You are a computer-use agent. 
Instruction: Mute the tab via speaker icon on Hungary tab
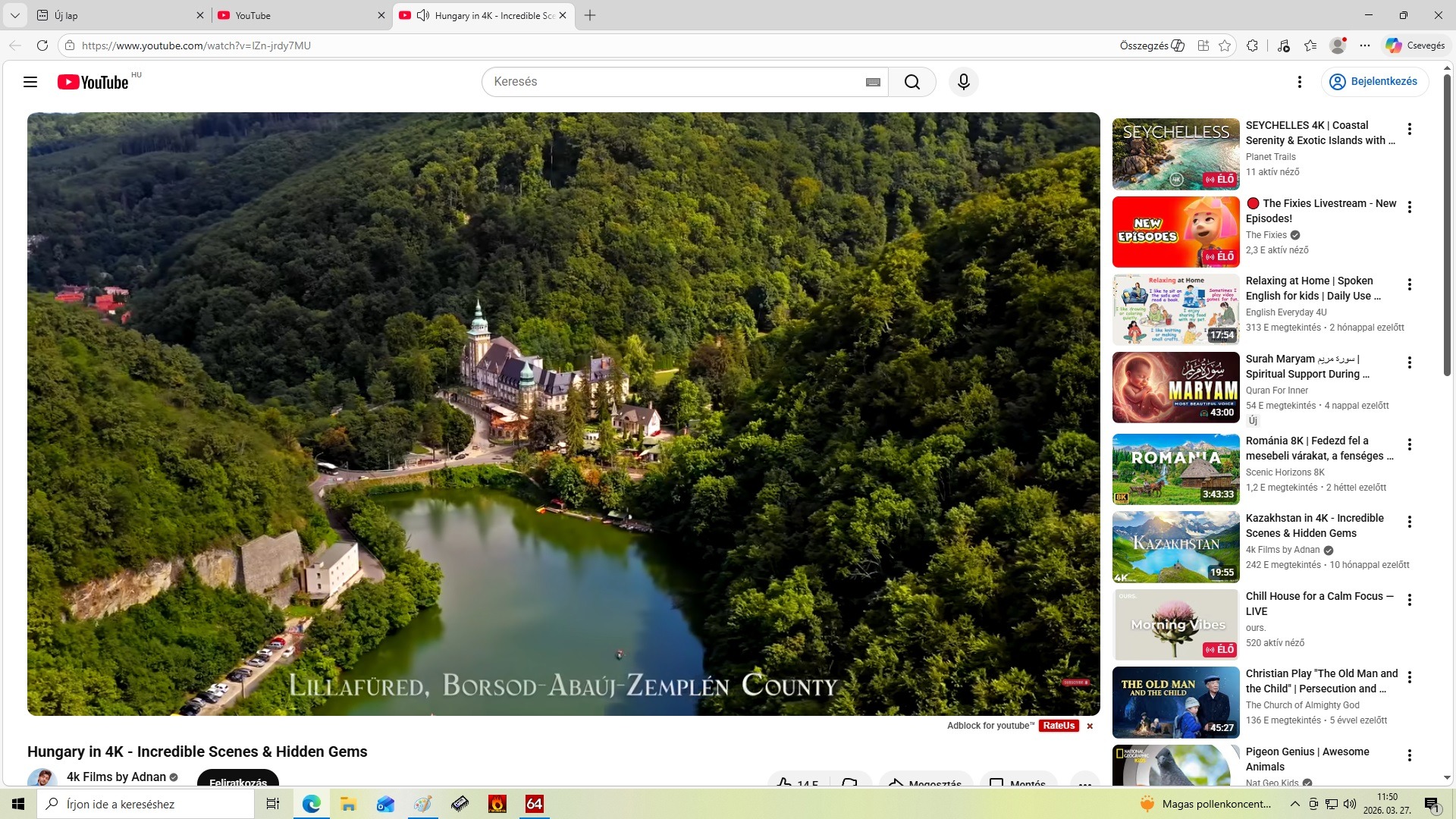pyautogui.click(x=423, y=15)
